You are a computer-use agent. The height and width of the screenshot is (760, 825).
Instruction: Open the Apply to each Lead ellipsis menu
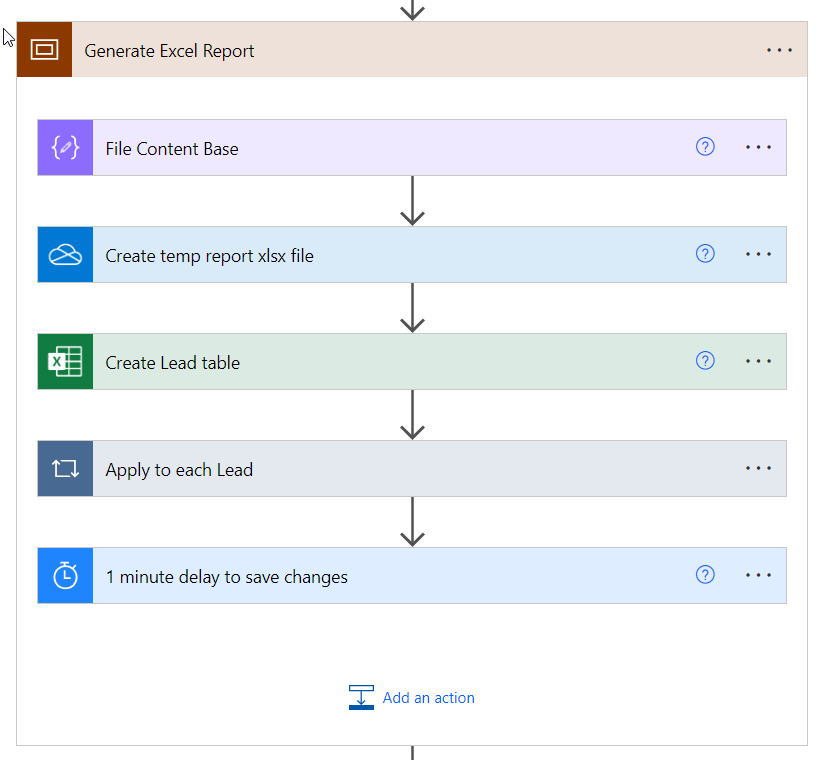(759, 468)
